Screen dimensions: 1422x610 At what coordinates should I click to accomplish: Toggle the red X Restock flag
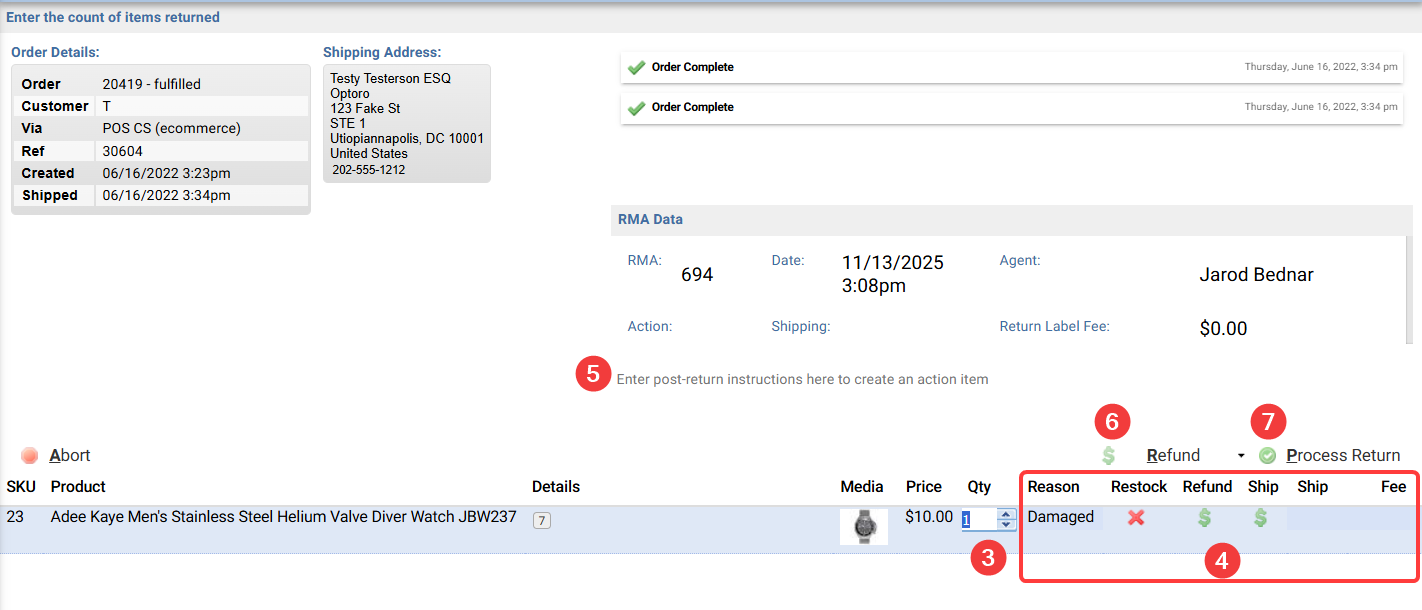click(1136, 518)
